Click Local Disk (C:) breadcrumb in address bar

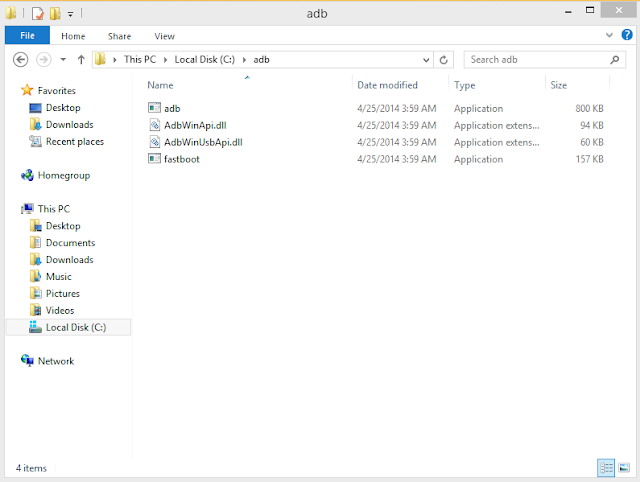pyautogui.click(x=204, y=60)
